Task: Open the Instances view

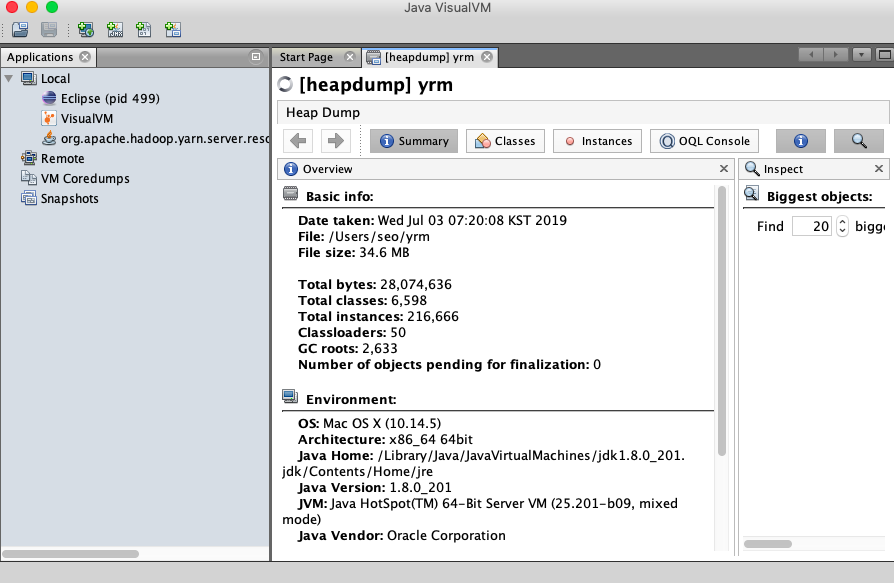Action: pyautogui.click(x=598, y=141)
